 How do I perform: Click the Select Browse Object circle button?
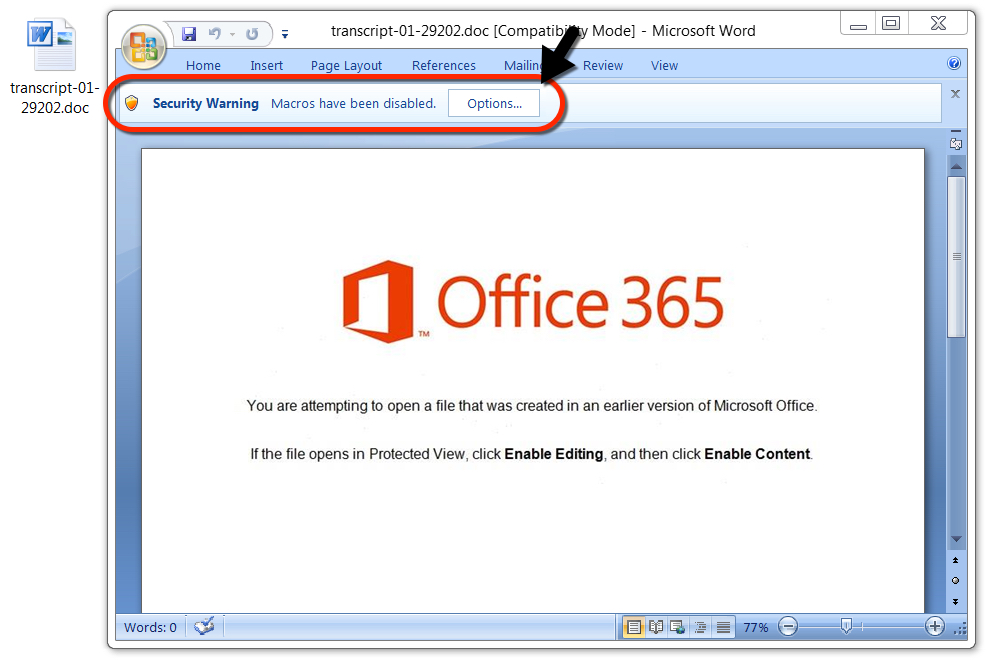(x=956, y=581)
